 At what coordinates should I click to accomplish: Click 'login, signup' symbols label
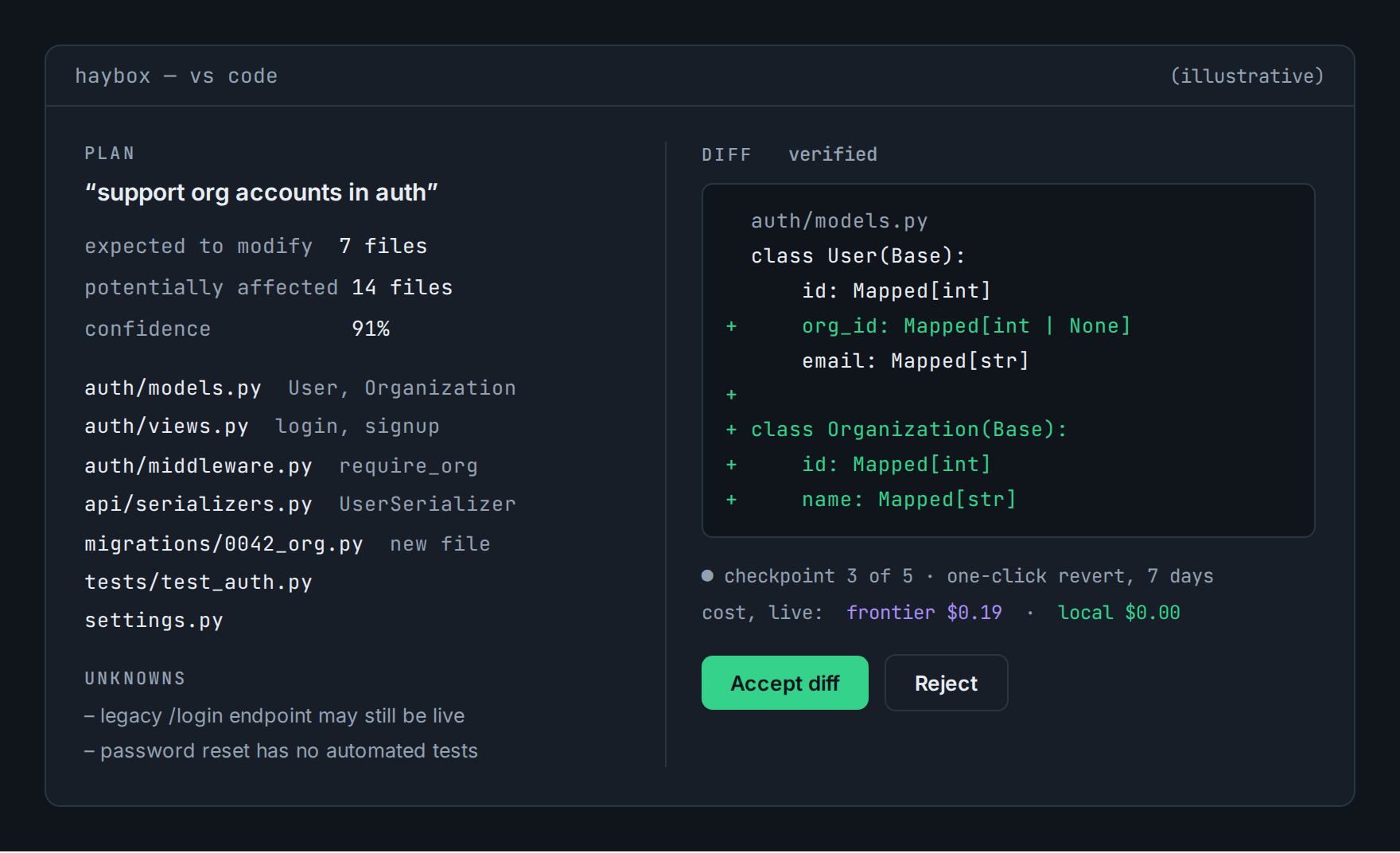[x=357, y=426]
